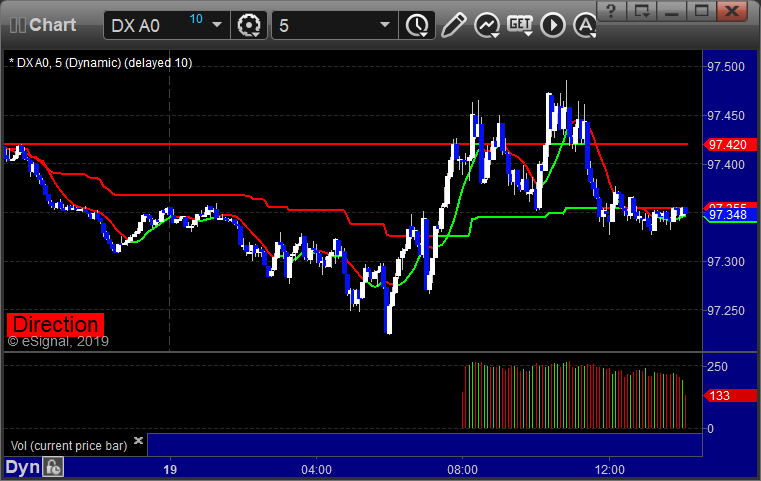Click the Chart title grip icon
This screenshot has width=761, height=481.
[x=18, y=25]
